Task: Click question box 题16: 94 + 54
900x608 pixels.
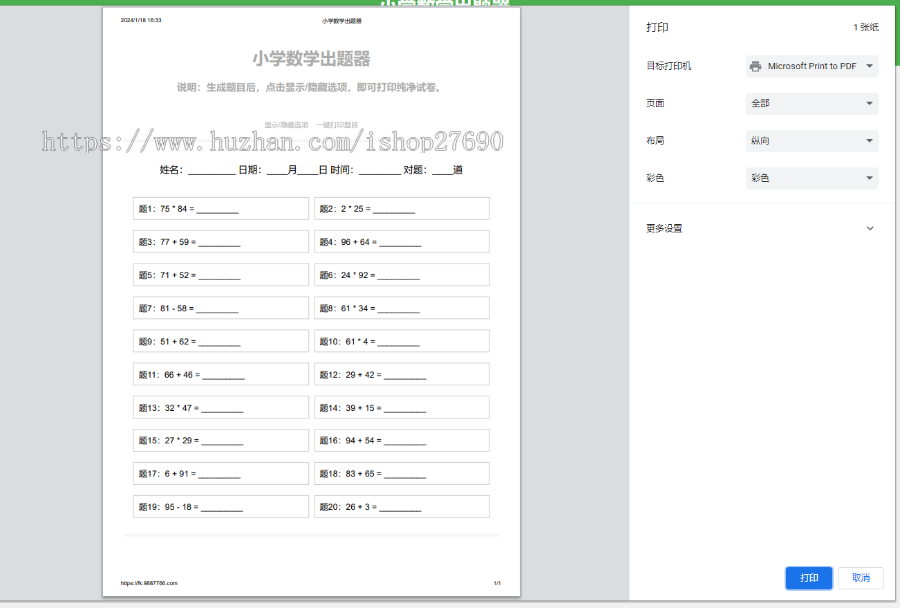Action: pyautogui.click(x=402, y=440)
